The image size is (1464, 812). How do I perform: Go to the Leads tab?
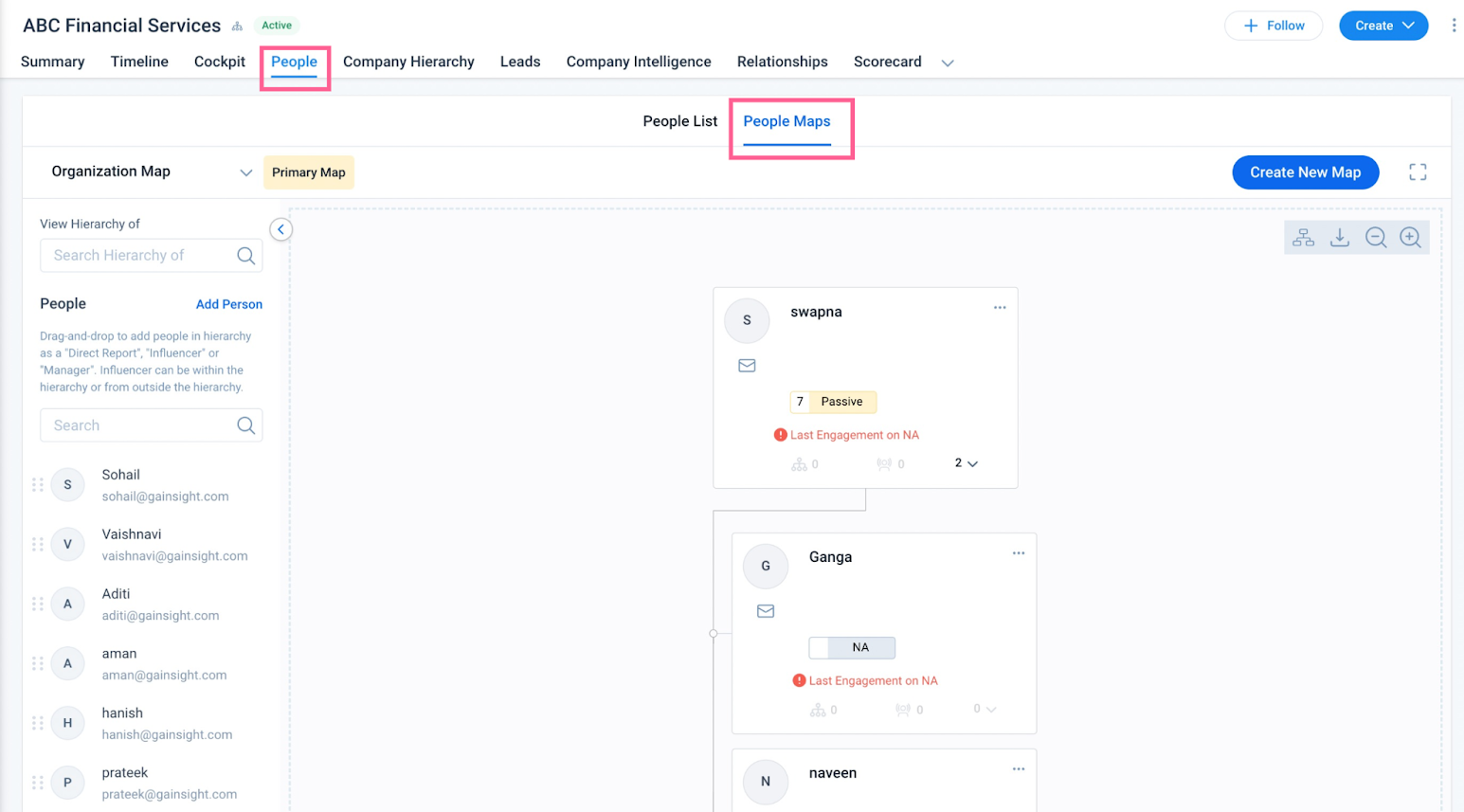tap(520, 62)
